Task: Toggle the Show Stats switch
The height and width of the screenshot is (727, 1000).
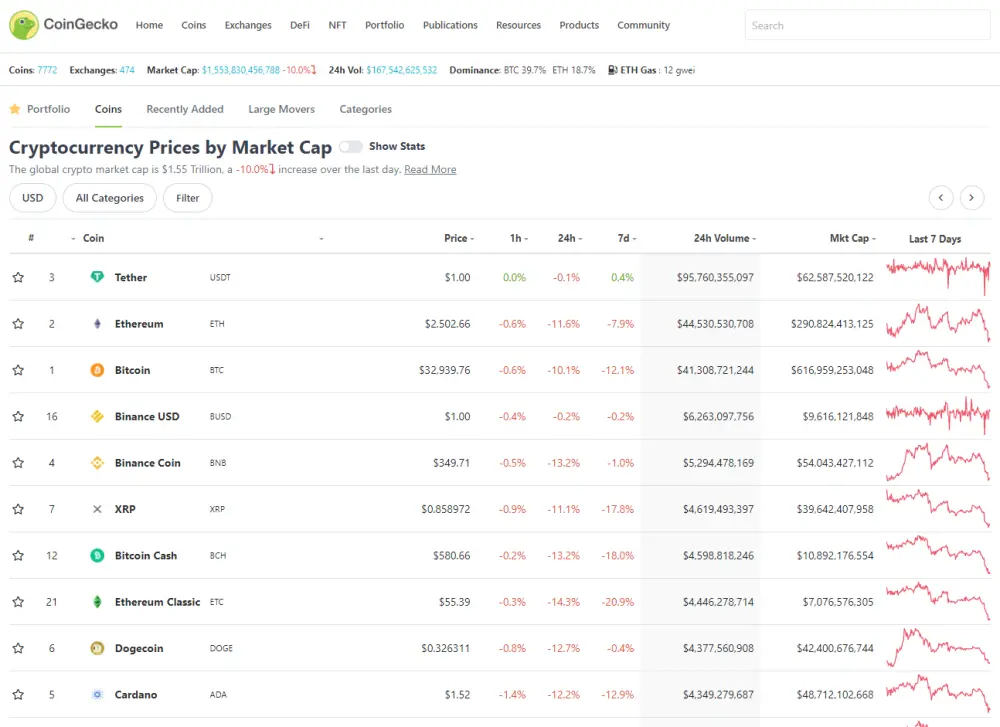Action: click(351, 147)
